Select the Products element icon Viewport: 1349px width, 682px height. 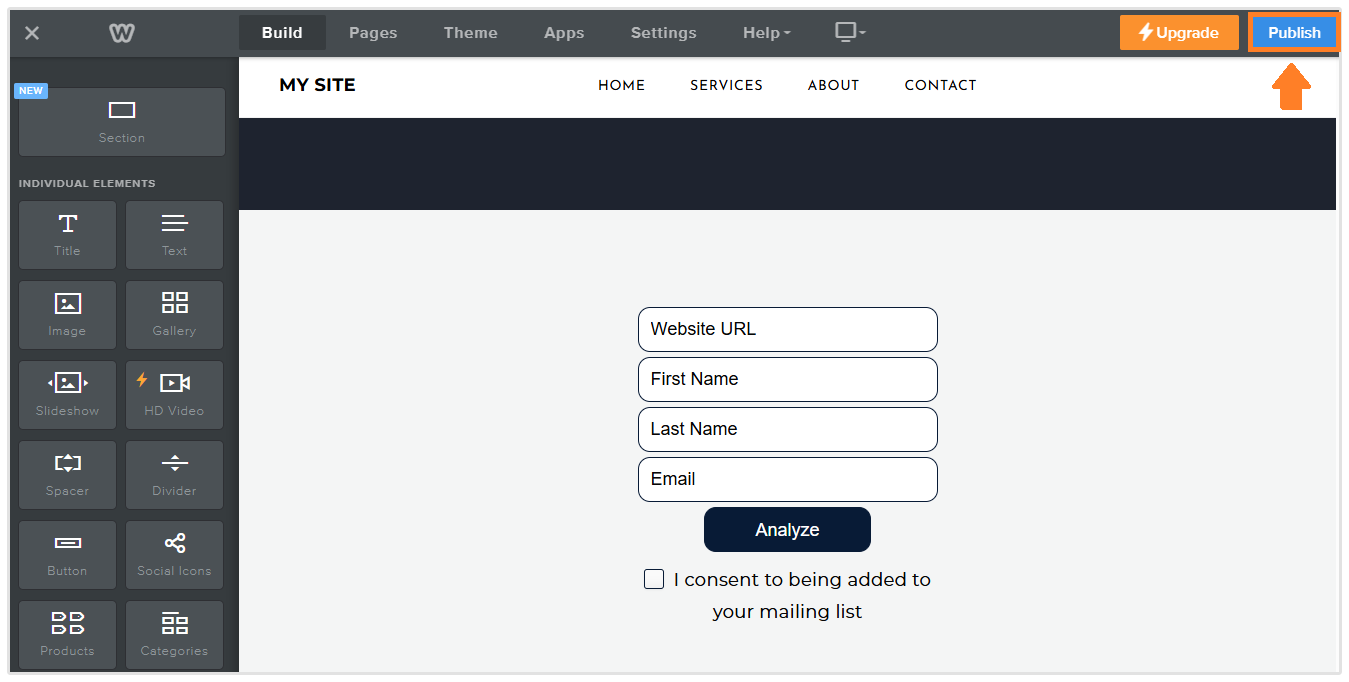point(67,634)
